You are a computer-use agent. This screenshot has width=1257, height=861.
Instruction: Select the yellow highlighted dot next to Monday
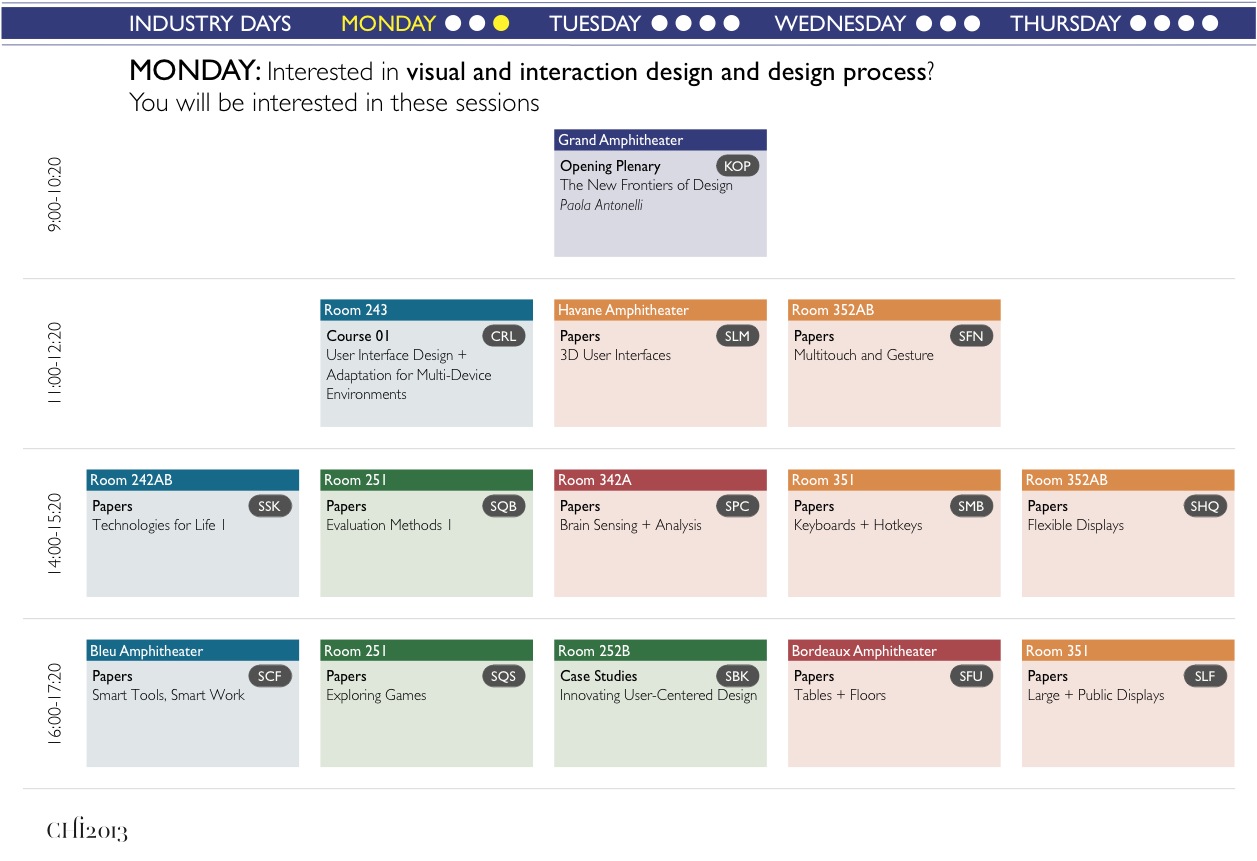tap(502, 23)
